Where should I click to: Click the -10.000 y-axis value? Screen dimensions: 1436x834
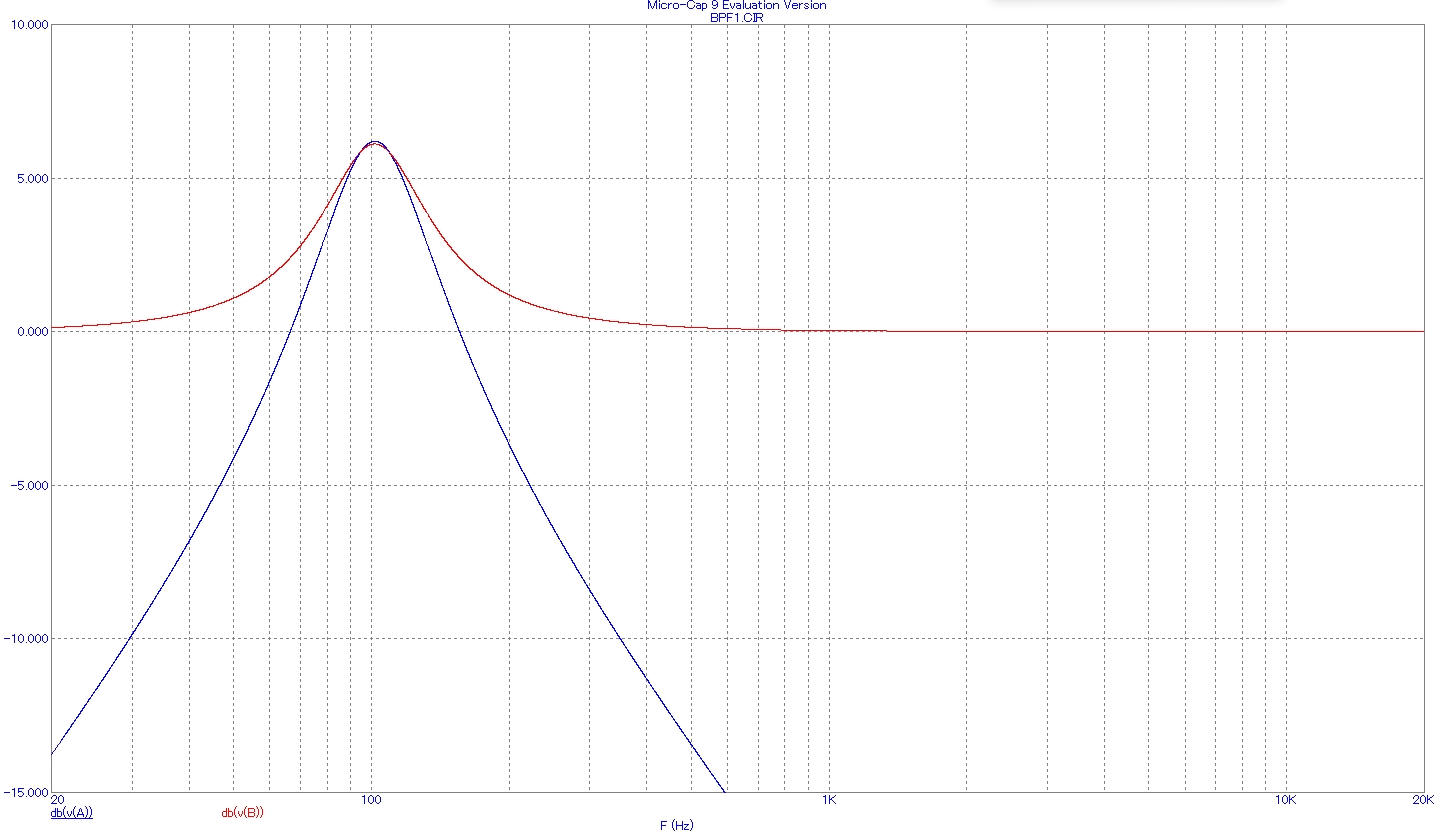28,638
